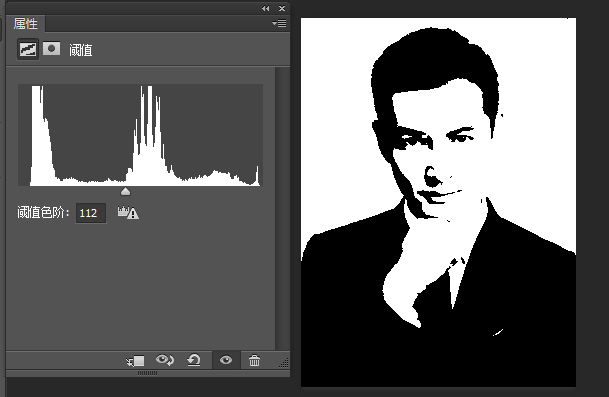Click the 阈值色阶 label
Viewport: 609px width, 397px height.
click(x=44, y=212)
